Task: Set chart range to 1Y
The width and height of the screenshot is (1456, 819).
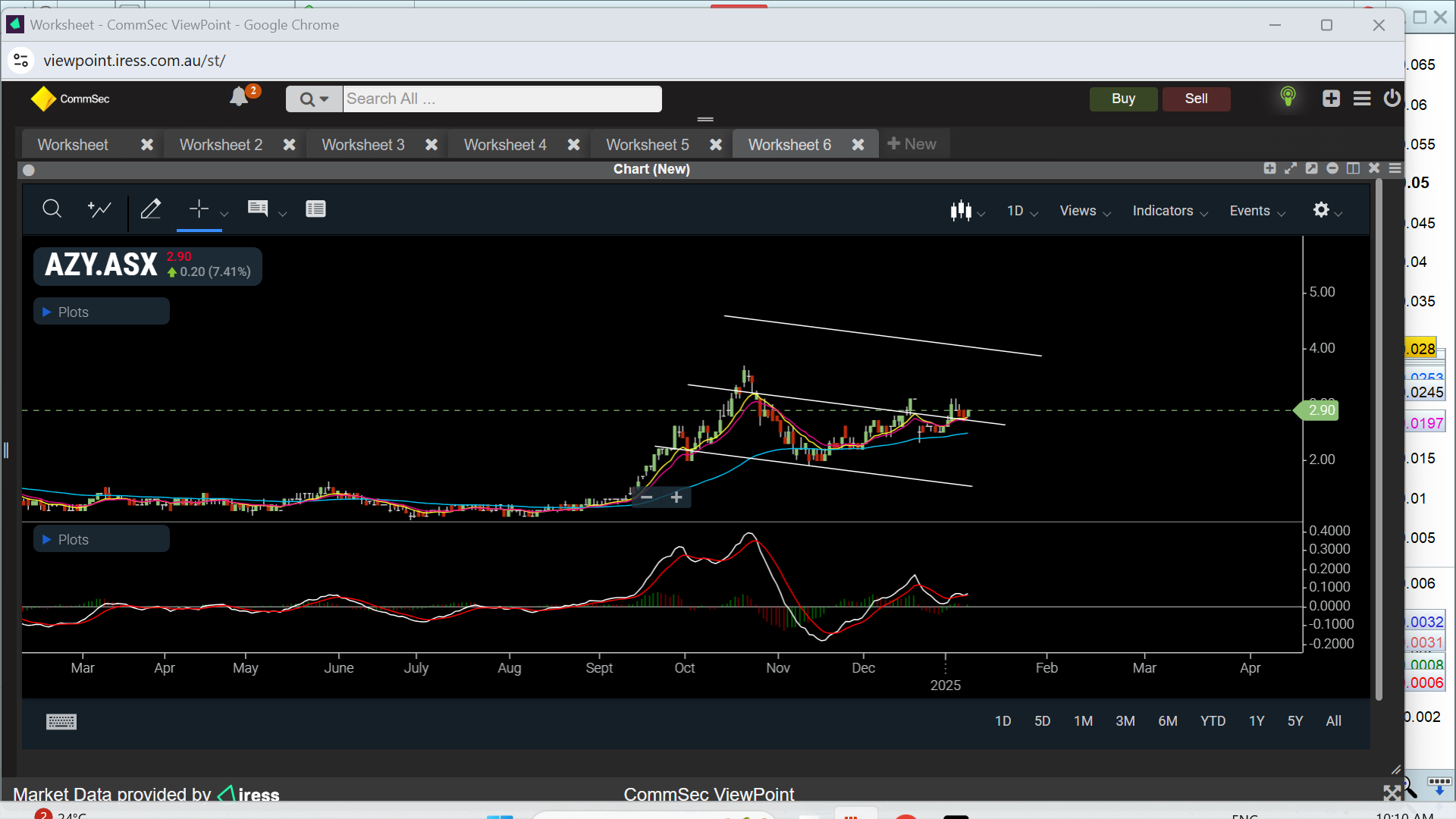Action: click(x=1257, y=721)
